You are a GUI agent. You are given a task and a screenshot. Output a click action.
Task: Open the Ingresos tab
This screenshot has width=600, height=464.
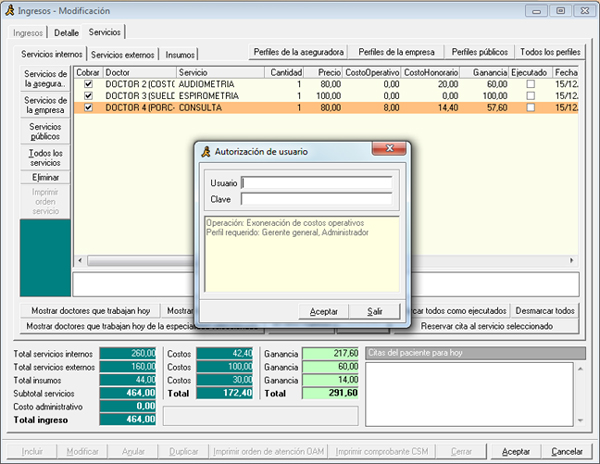pyautogui.click(x=28, y=33)
